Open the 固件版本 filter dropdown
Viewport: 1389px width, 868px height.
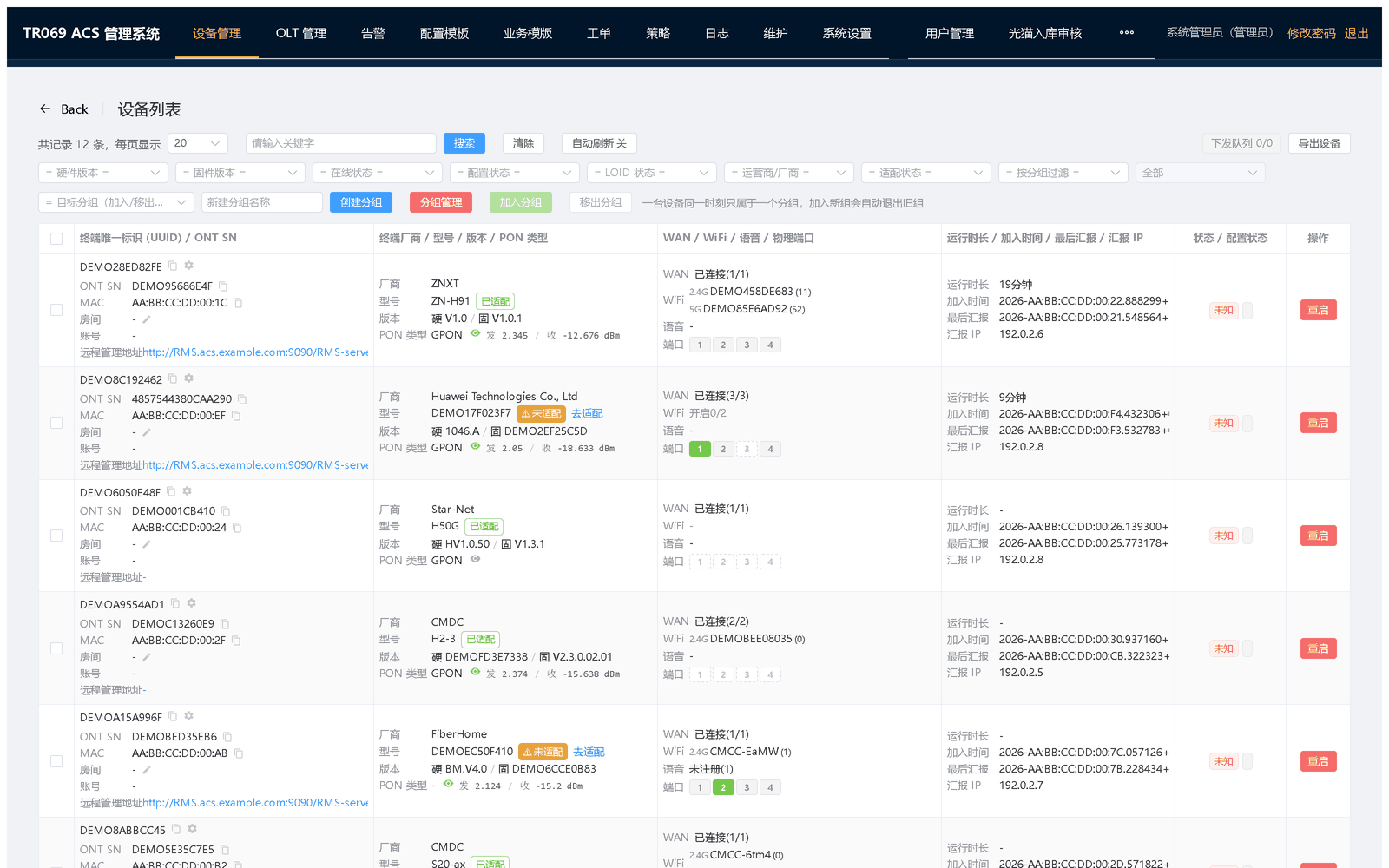[x=240, y=173]
